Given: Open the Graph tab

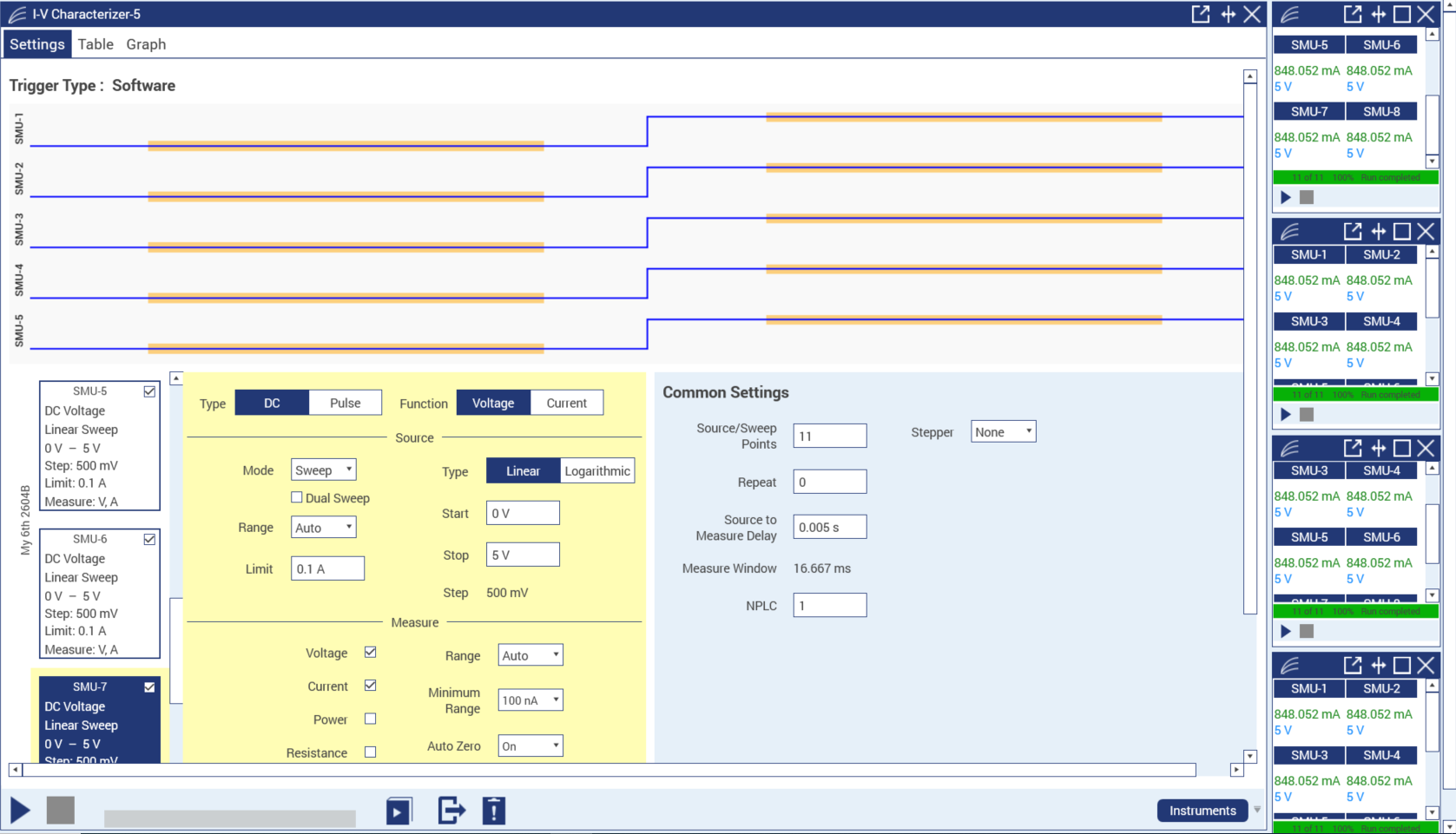Looking at the screenshot, I should tap(146, 44).
